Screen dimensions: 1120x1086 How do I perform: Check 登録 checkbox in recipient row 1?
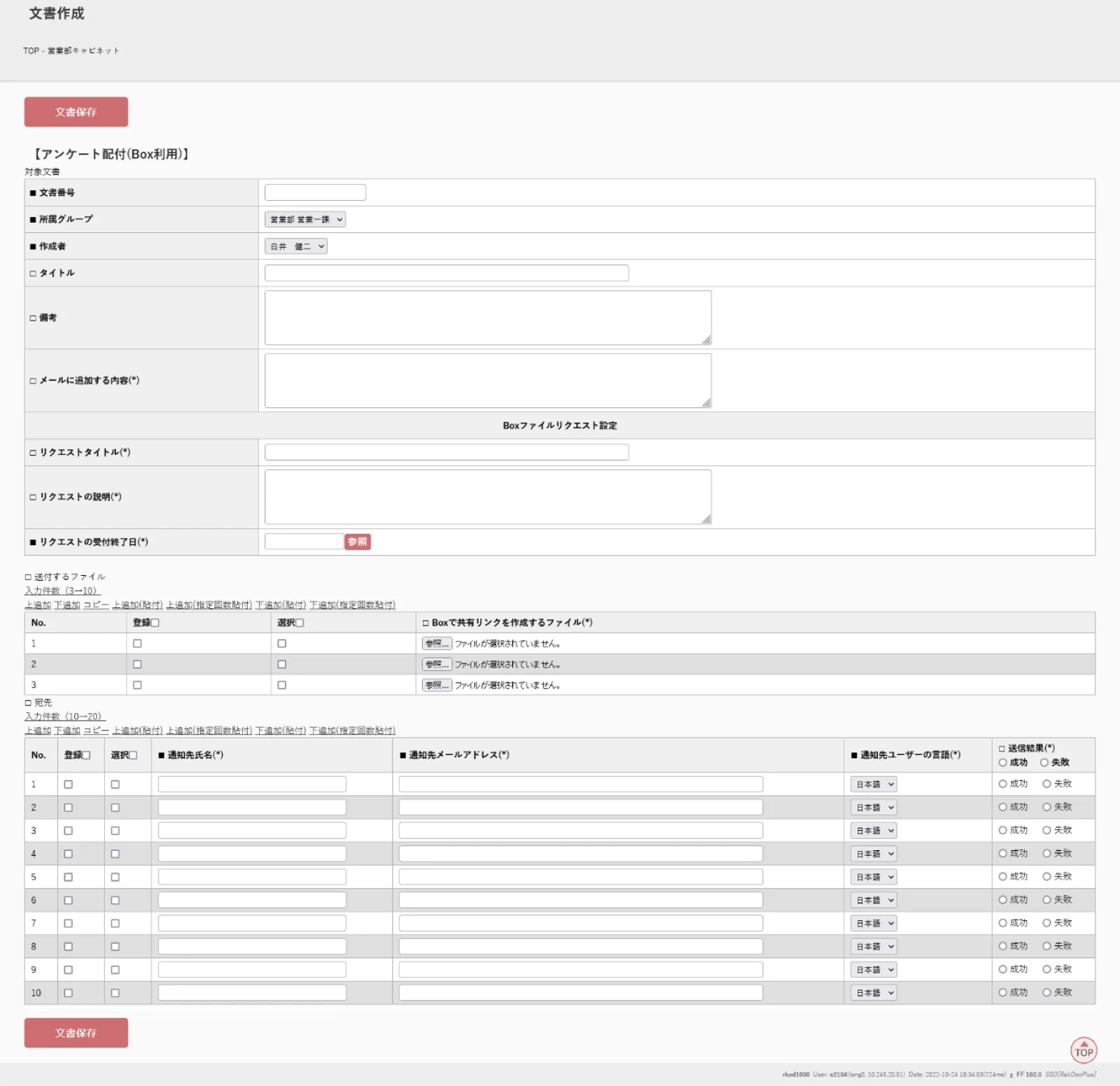click(x=68, y=784)
